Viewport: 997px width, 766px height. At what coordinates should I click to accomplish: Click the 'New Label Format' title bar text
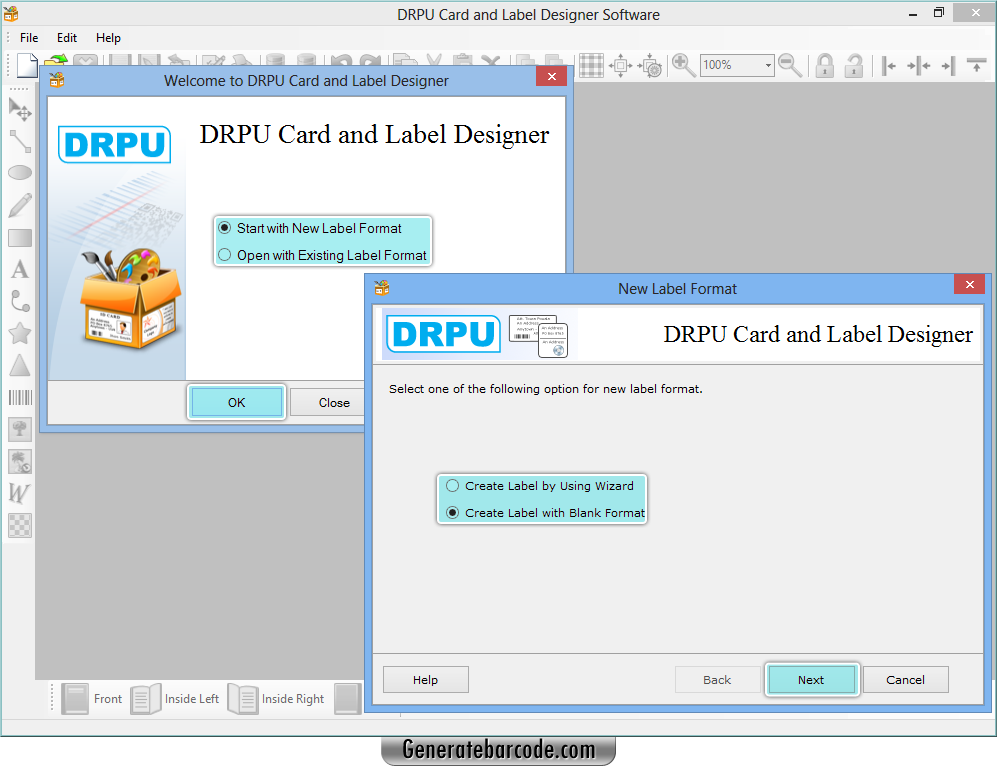pyautogui.click(x=677, y=289)
